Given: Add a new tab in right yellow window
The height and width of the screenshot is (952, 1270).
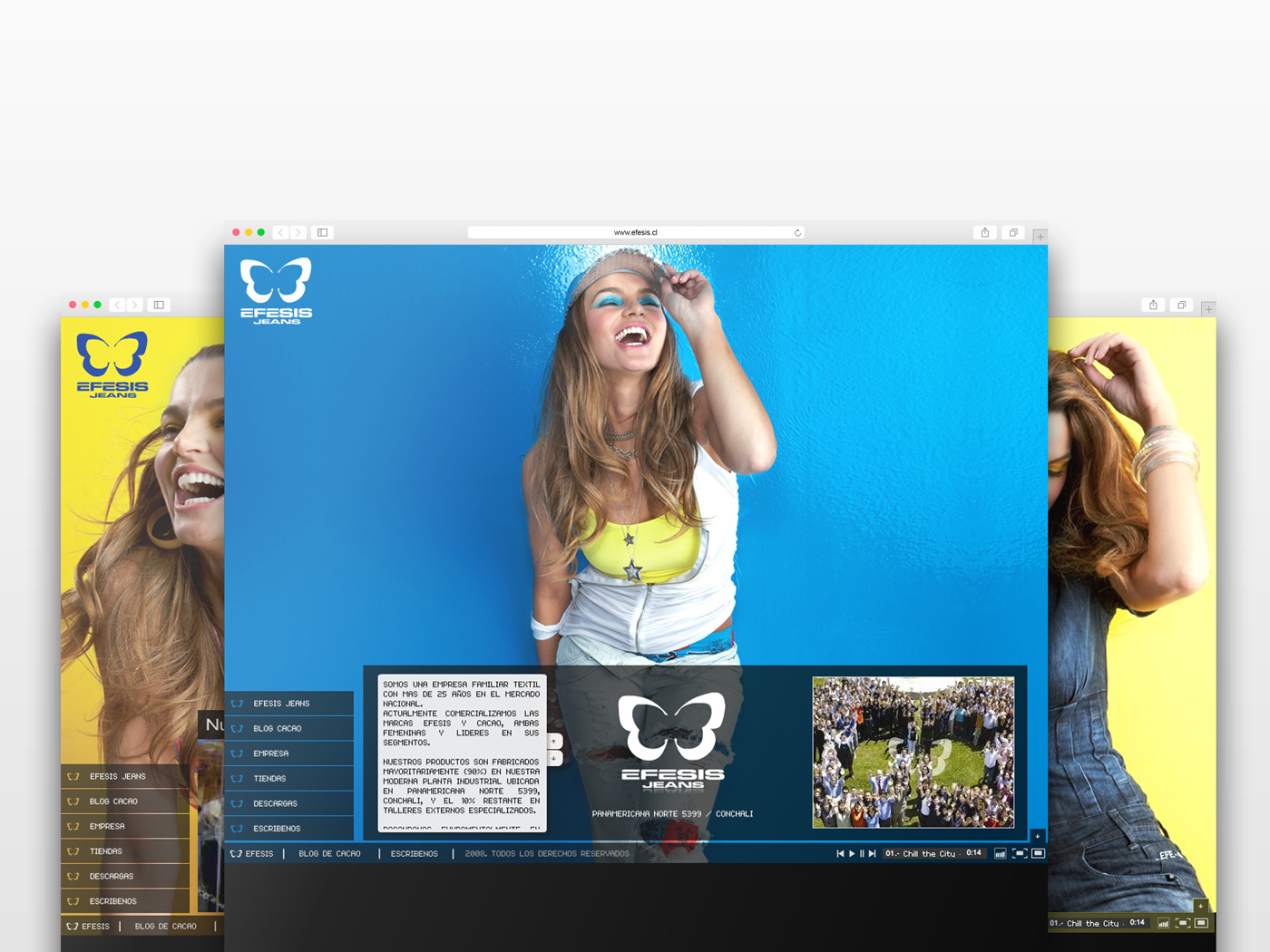Looking at the screenshot, I should [1208, 309].
